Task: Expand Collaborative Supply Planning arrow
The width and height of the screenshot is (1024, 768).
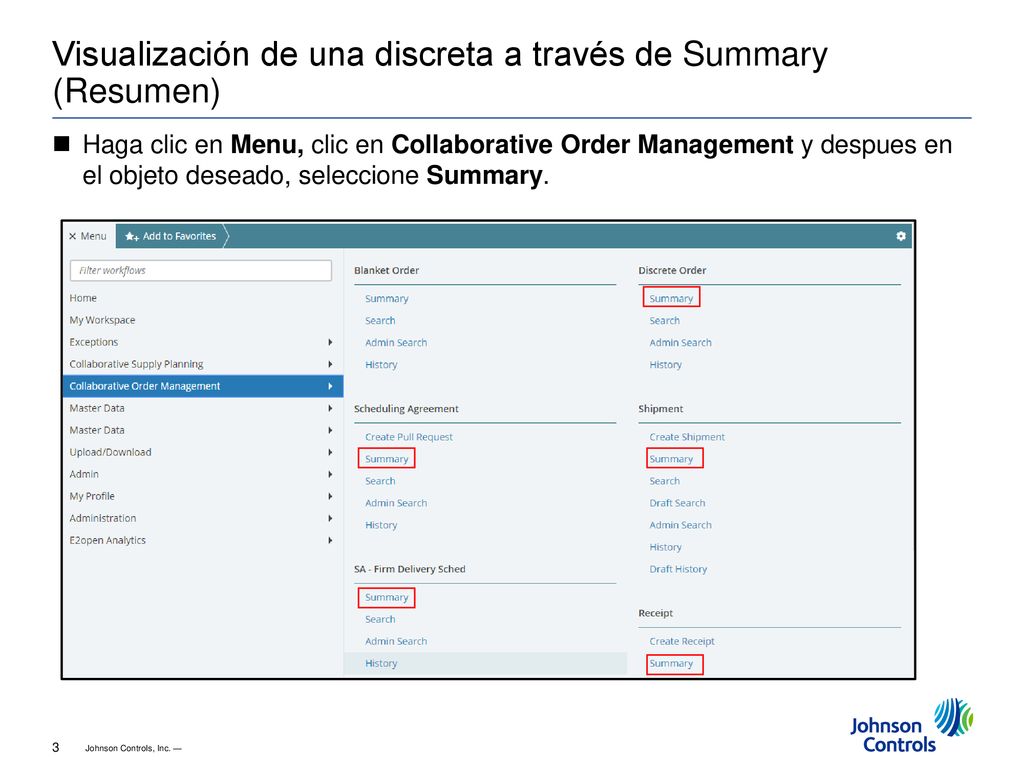Action: (330, 364)
